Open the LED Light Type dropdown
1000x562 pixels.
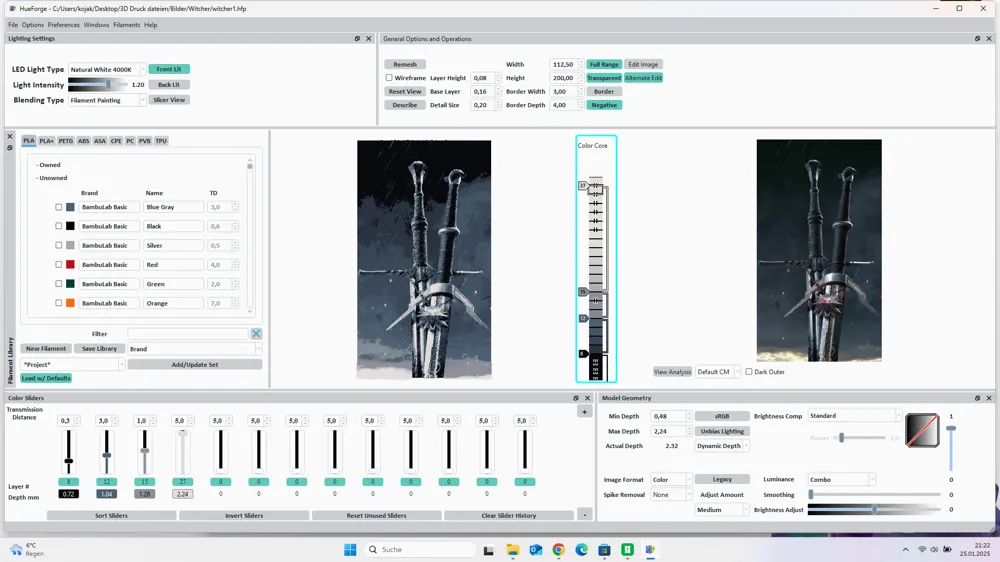pos(107,69)
